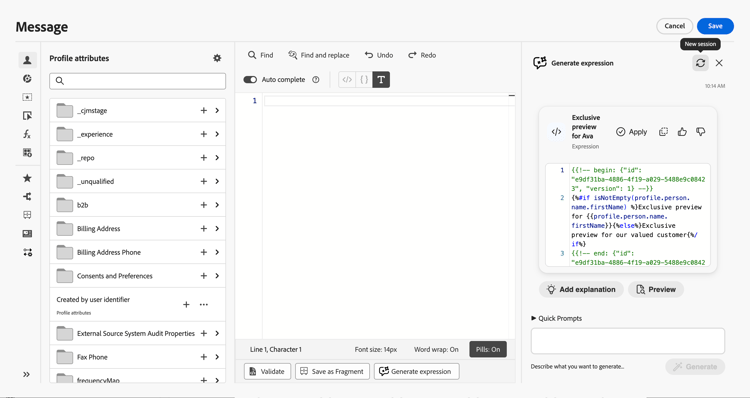Open the ID-card style icon in sidebar
The height and width of the screenshot is (398, 750).
27,233
